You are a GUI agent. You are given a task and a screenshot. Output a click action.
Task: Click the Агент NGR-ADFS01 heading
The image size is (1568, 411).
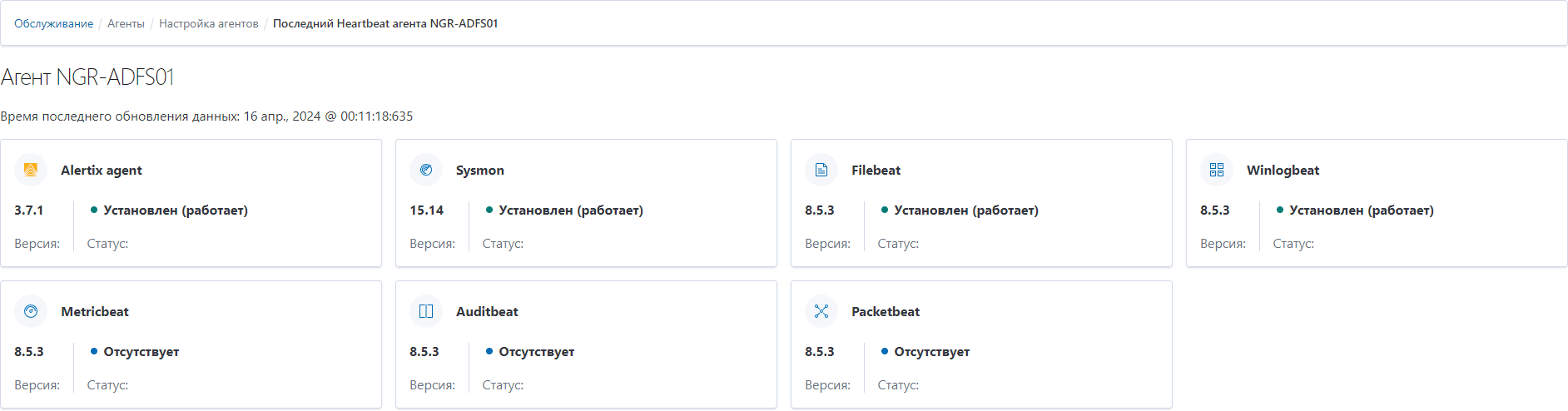(87, 77)
